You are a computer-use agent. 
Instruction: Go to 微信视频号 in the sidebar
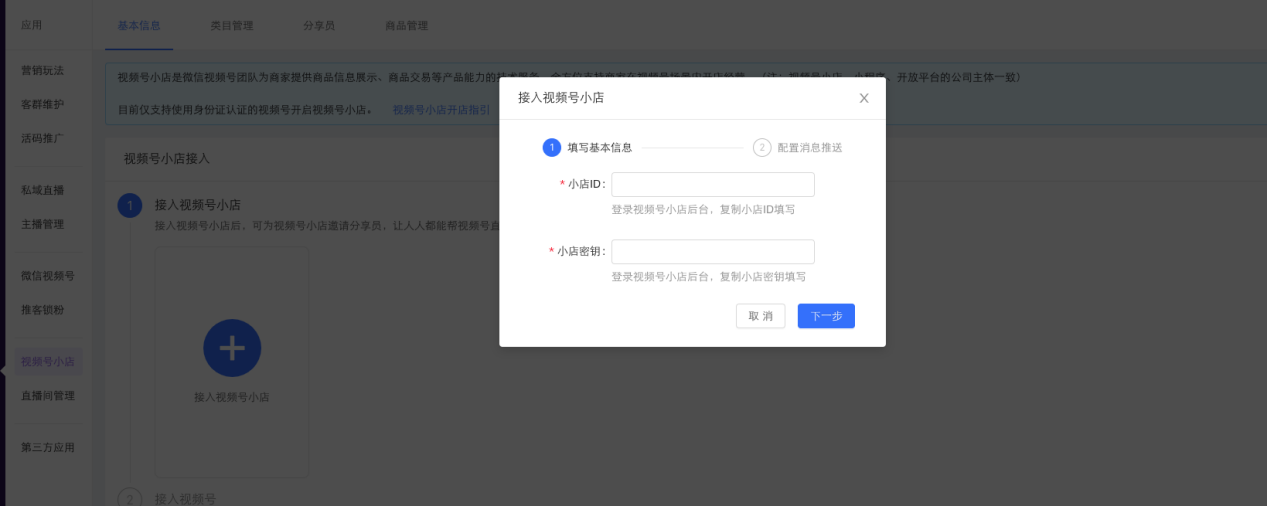pyautogui.click(x=48, y=276)
